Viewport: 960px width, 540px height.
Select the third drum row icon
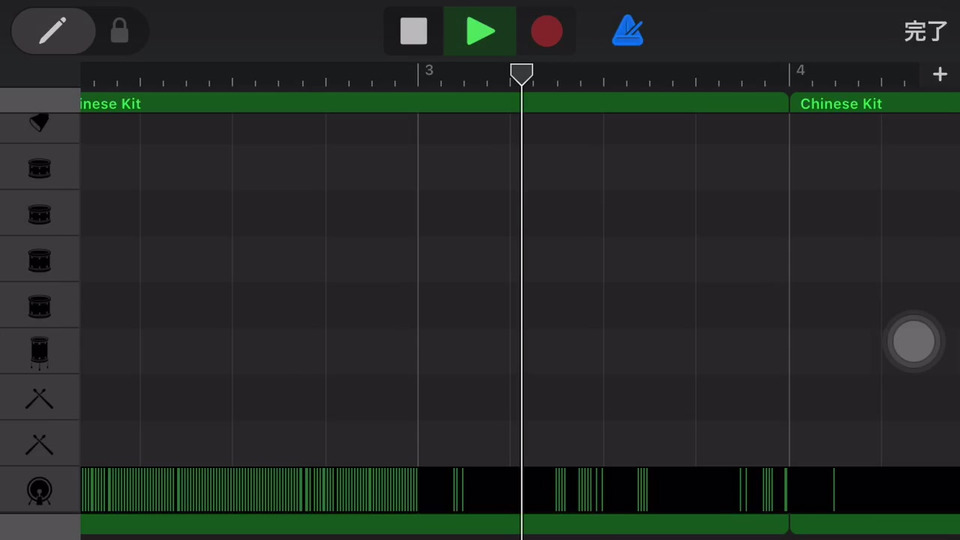tap(40, 260)
